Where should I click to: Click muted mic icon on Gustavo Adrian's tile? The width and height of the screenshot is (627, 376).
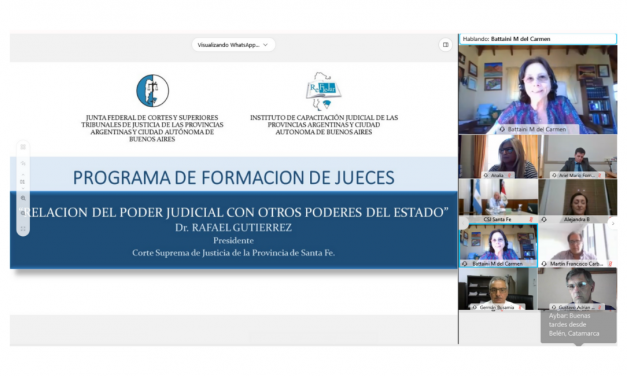(x=599, y=307)
